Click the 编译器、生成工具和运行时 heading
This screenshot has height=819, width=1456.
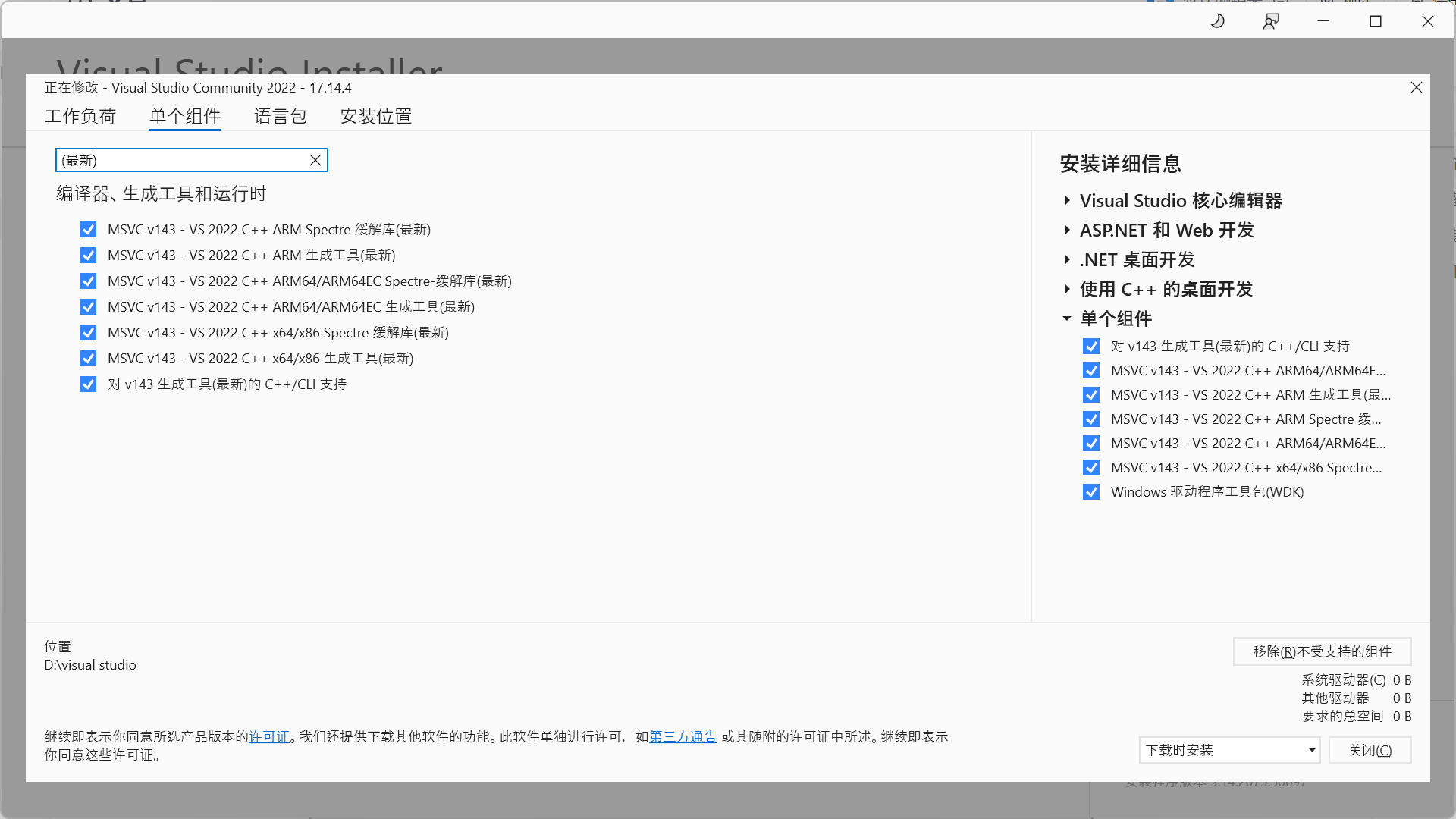[x=162, y=194]
